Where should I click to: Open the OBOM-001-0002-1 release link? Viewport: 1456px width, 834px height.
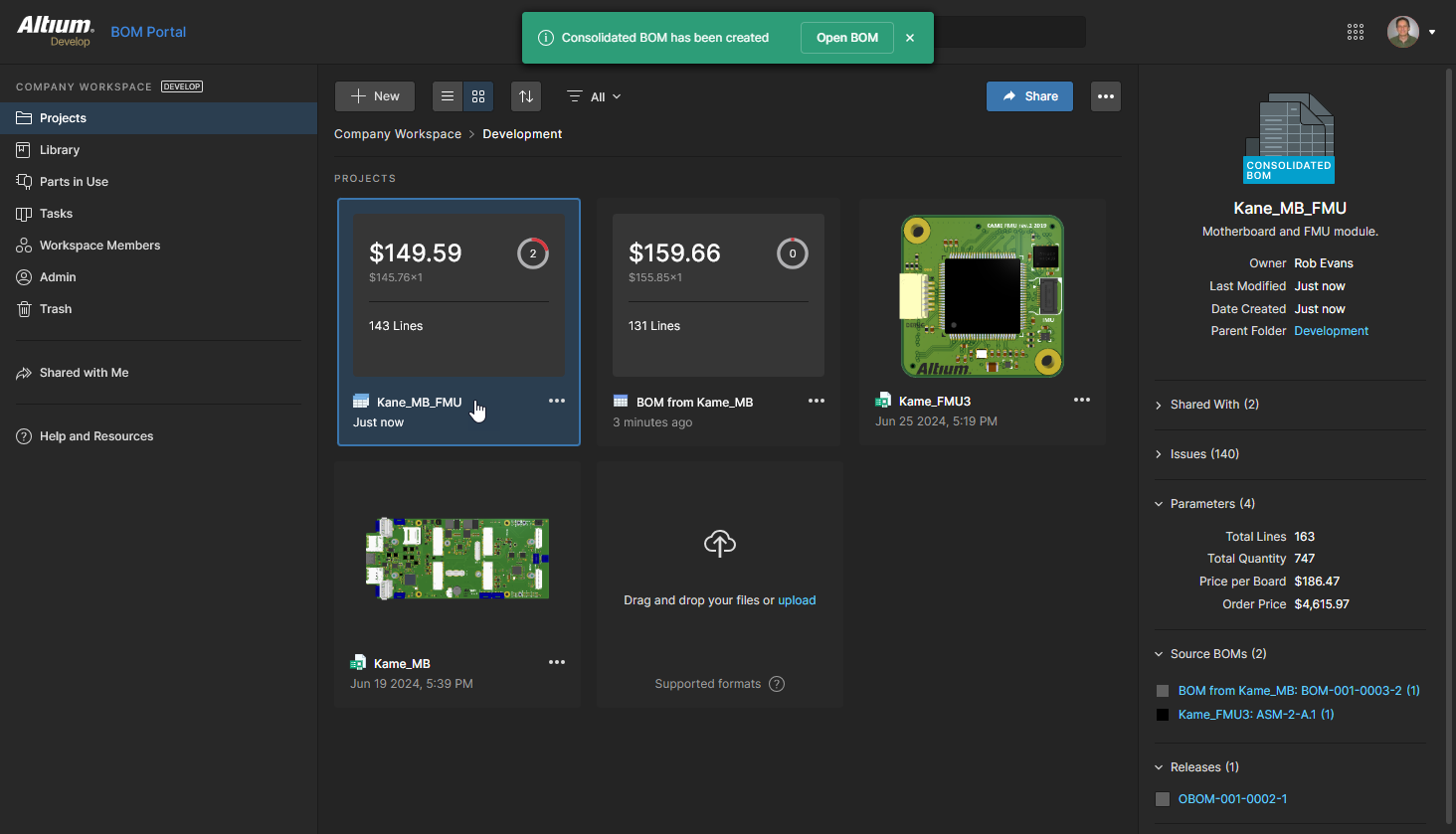click(x=1232, y=799)
